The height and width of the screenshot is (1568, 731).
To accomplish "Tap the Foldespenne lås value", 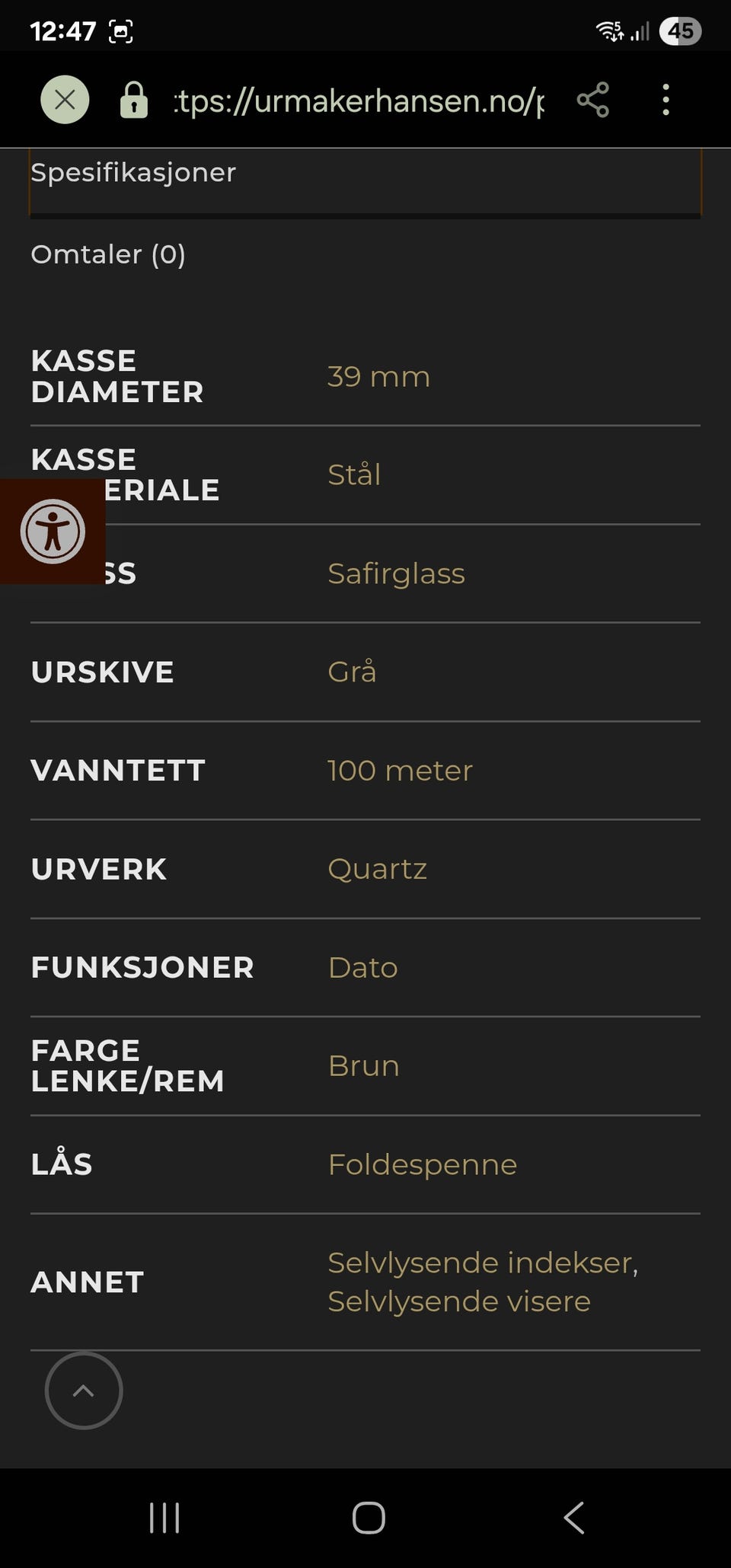I will (x=422, y=1164).
